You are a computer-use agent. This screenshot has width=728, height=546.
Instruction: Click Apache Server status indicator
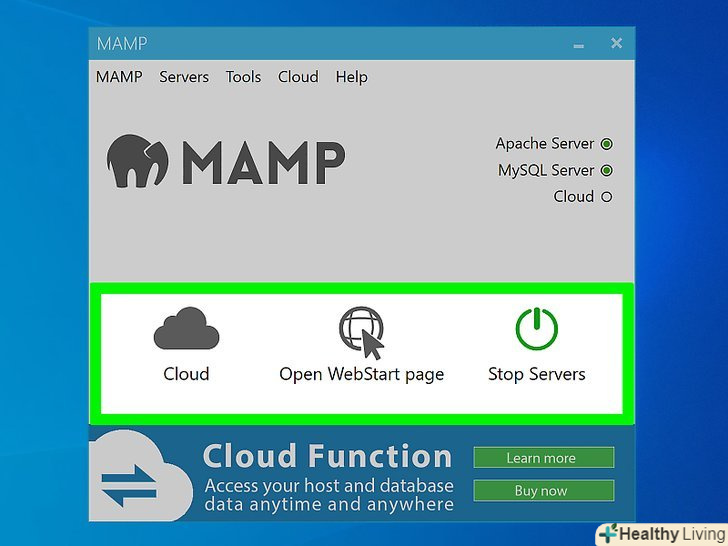pos(606,144)
